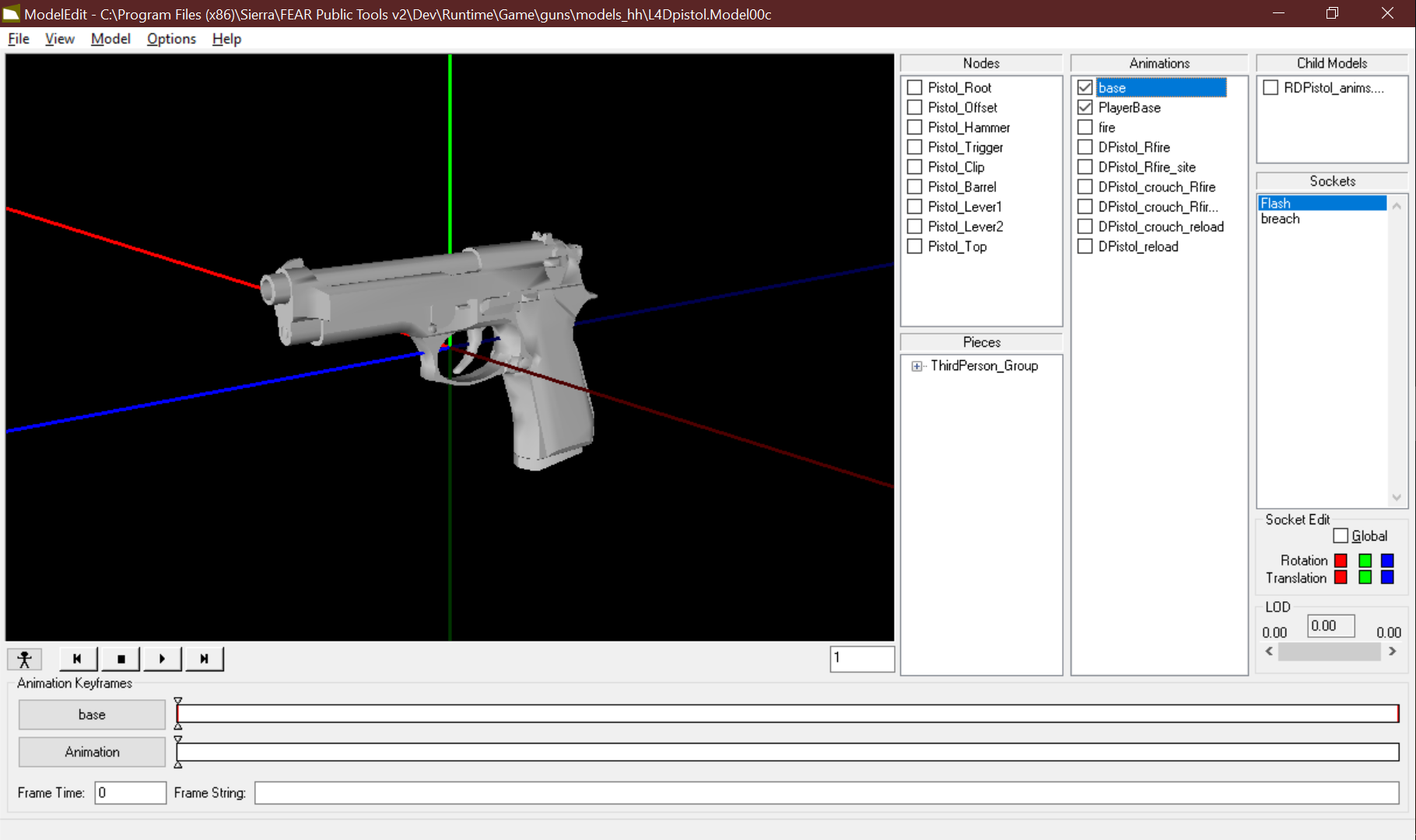Click the green Translation axis swatch
The height and width of the screenshot is (840, 1416).
pos(1365,577)
